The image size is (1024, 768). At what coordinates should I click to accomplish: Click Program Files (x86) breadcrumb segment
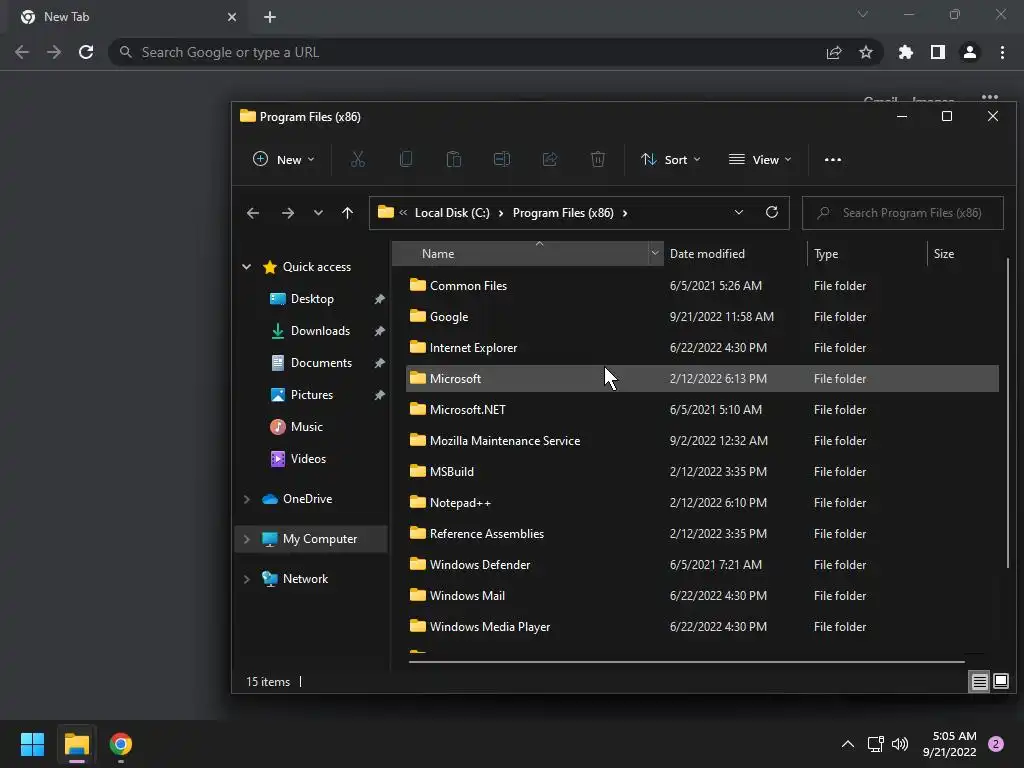coord(563,213)
